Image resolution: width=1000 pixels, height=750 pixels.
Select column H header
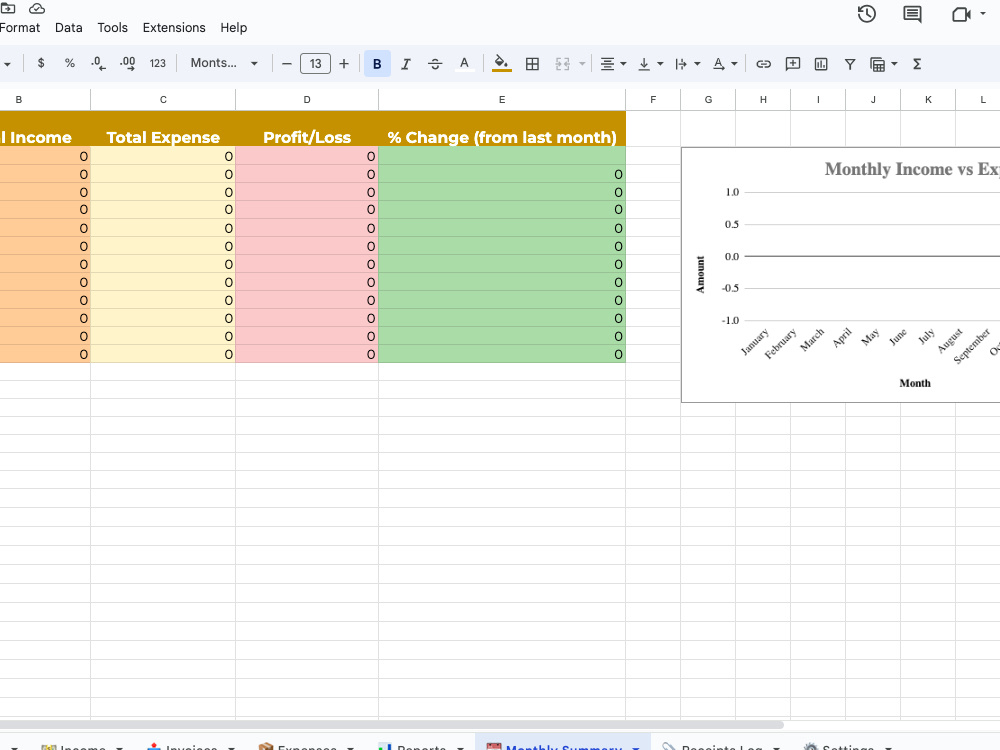point(763,99)
